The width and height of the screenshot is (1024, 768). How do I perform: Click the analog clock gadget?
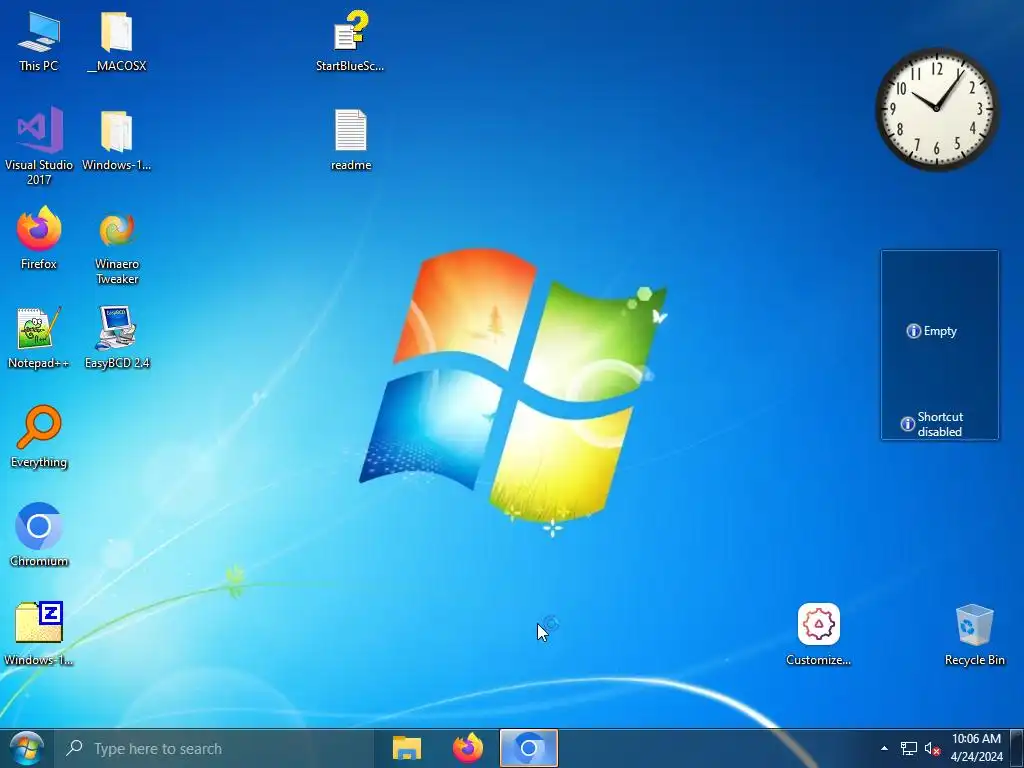[x=936, y=109]
